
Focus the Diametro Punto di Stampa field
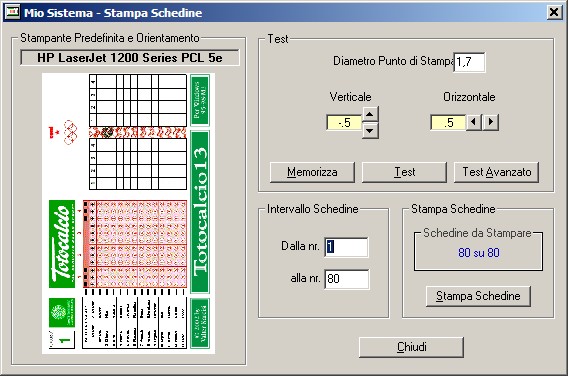(469, 62)
